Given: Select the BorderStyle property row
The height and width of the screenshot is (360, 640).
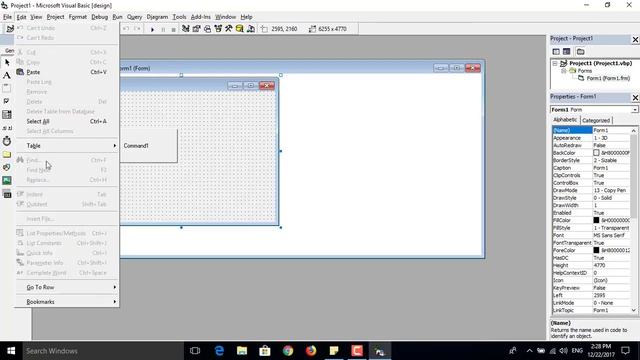Looking at the screenshot, I should (591, 160).
